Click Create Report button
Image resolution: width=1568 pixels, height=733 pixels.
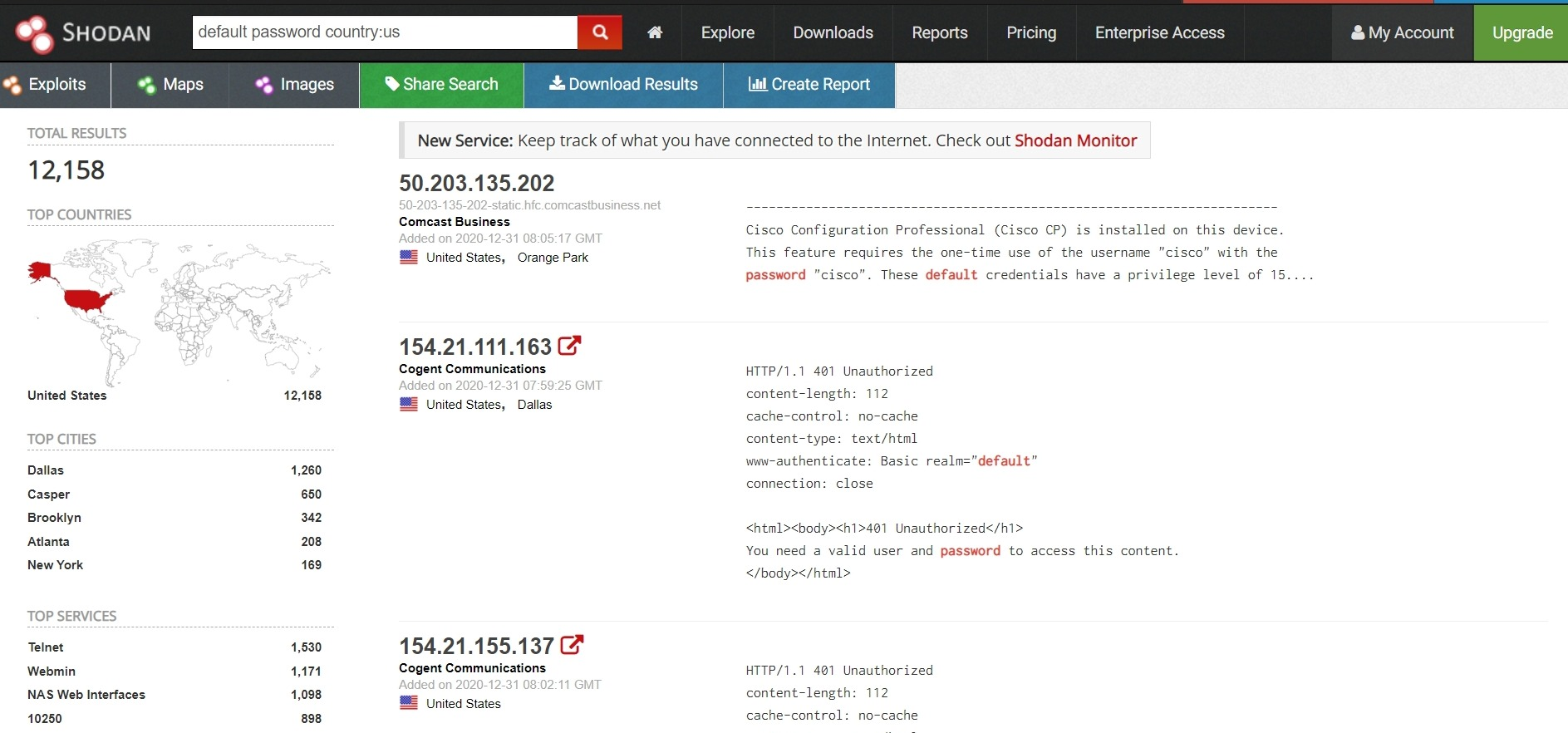[x=809, y=85]
